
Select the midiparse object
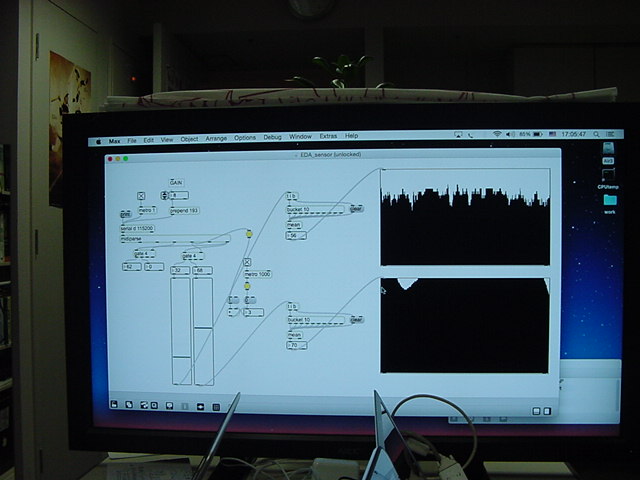[175, 239]
